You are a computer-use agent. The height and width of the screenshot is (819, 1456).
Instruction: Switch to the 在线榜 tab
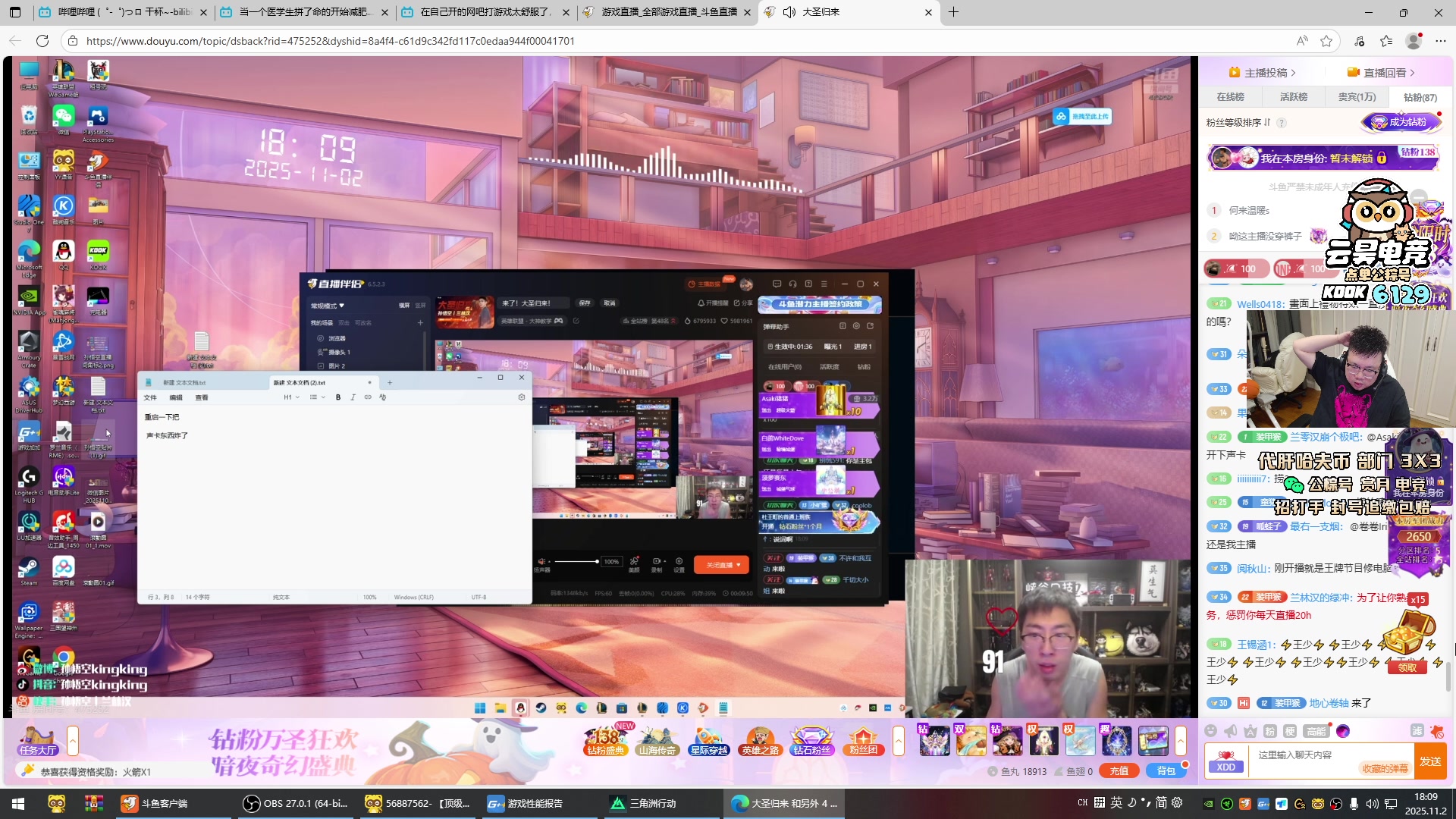click(1230, 97)
